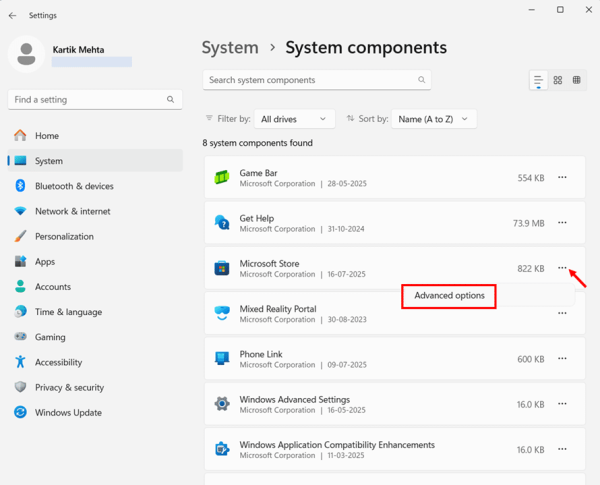The image size is (600, 485).
Task: Open more options for Microsoft Store
Action: tap(562, 268)
